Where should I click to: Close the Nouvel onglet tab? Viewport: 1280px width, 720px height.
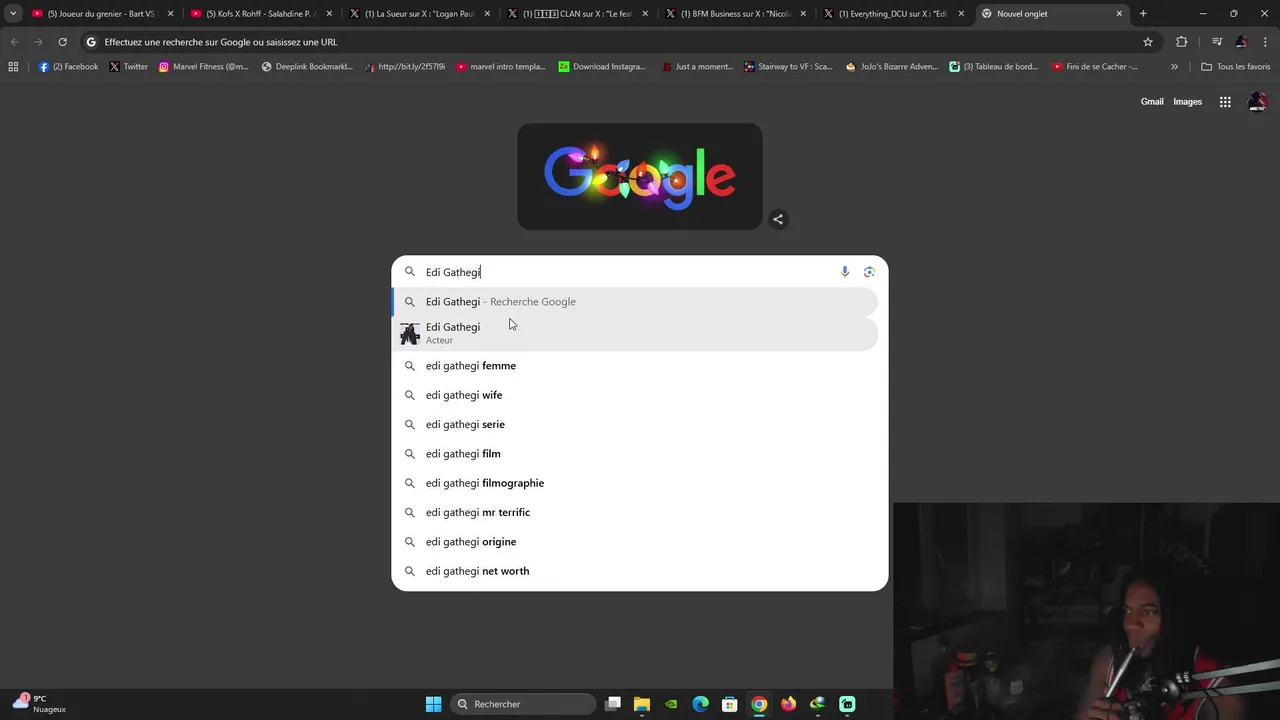(x=1120, y=14)
